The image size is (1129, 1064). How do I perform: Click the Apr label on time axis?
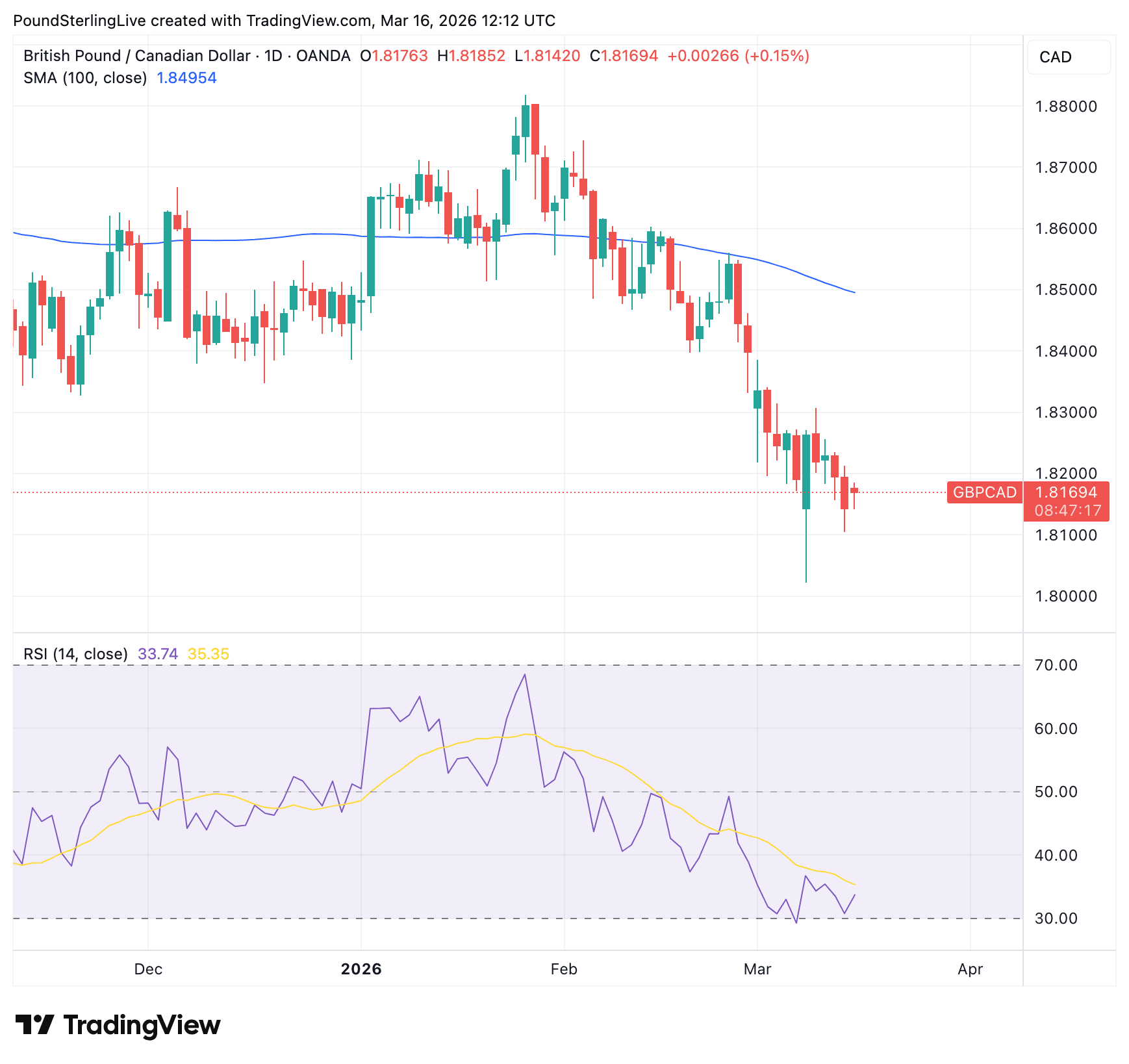(x=970, y=969)
